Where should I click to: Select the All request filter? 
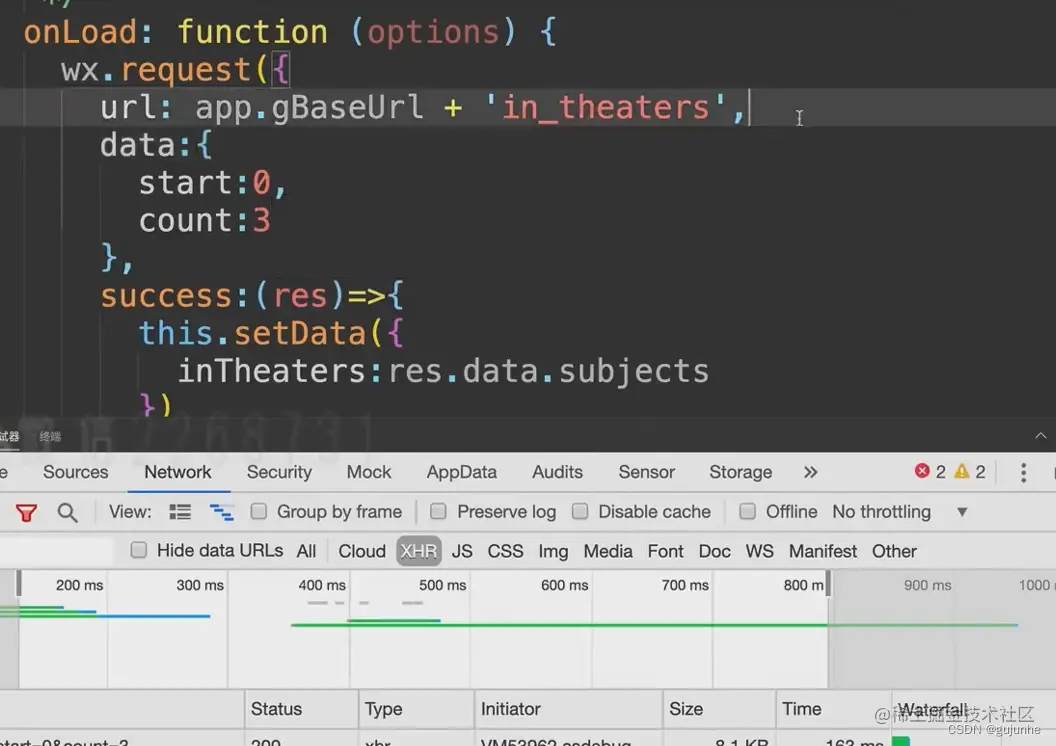click(x=306, y=551)
